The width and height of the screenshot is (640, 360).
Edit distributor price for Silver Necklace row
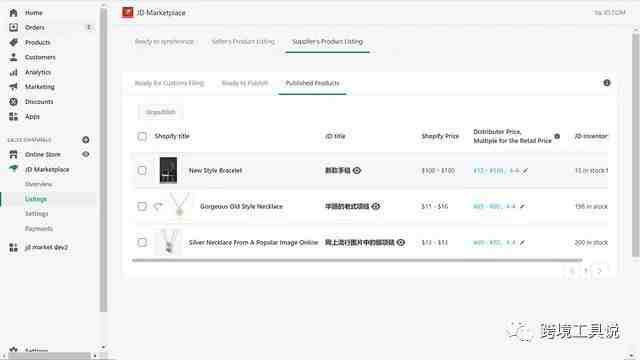pos(522,242)
